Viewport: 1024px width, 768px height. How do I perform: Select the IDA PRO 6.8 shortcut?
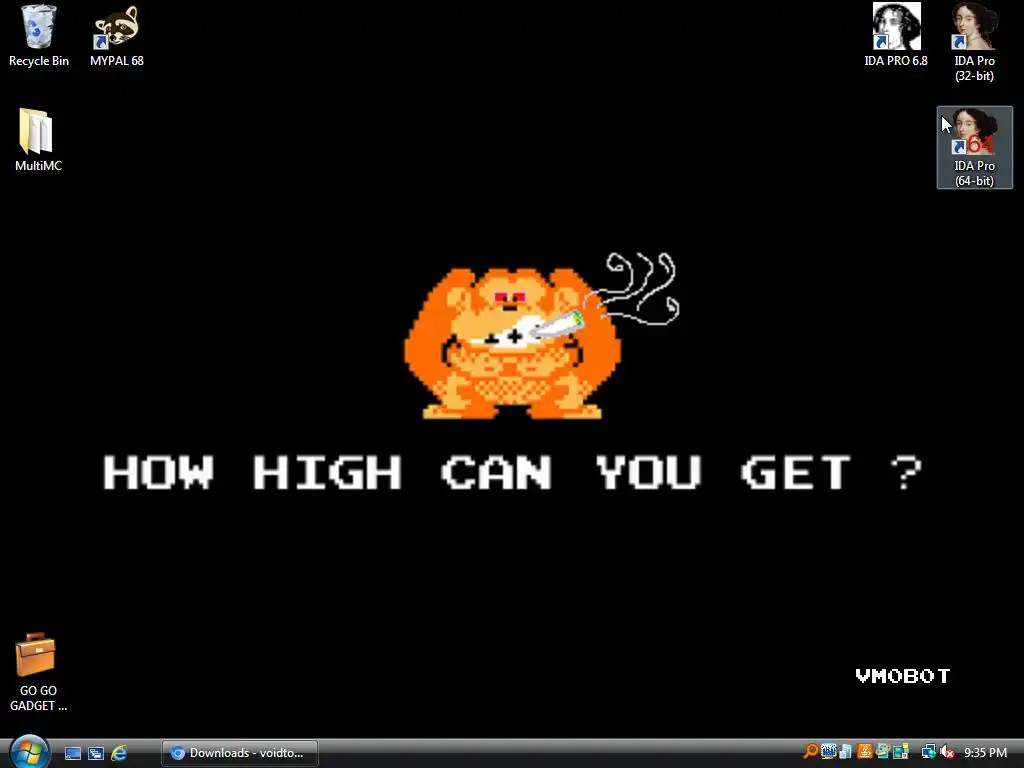click(896, 36)
